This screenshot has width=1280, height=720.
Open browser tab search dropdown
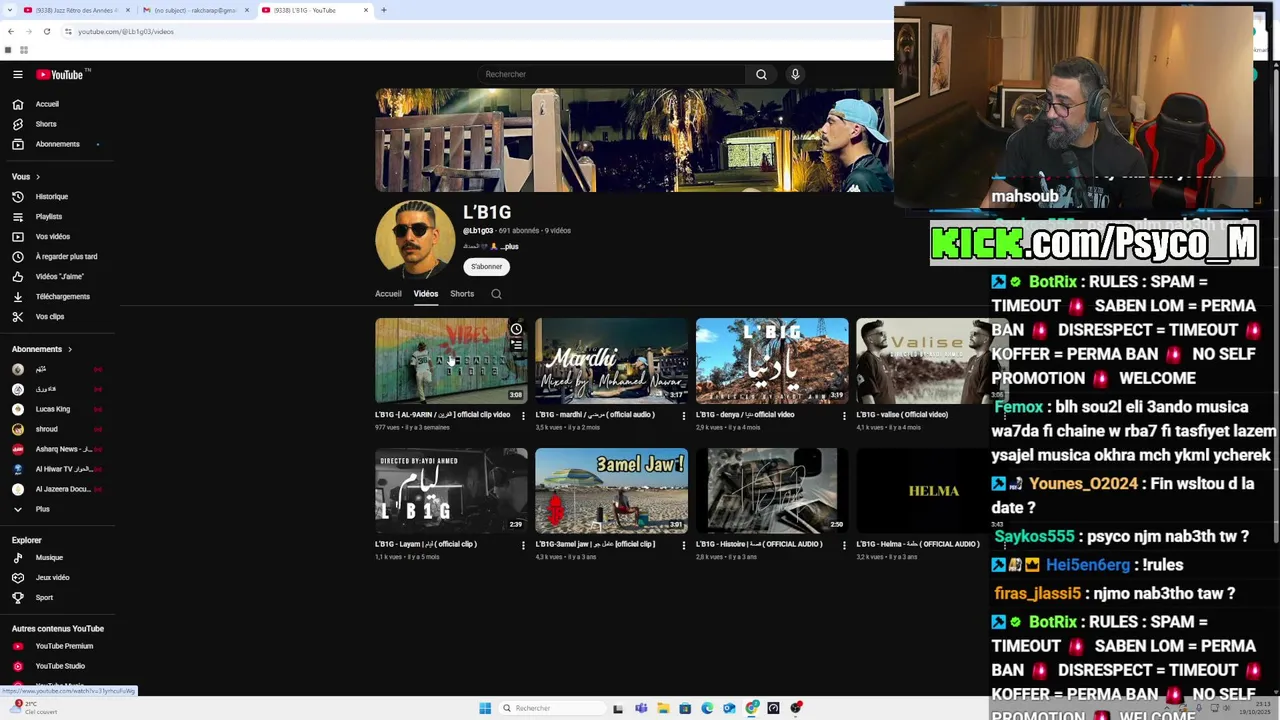(8, 10)
